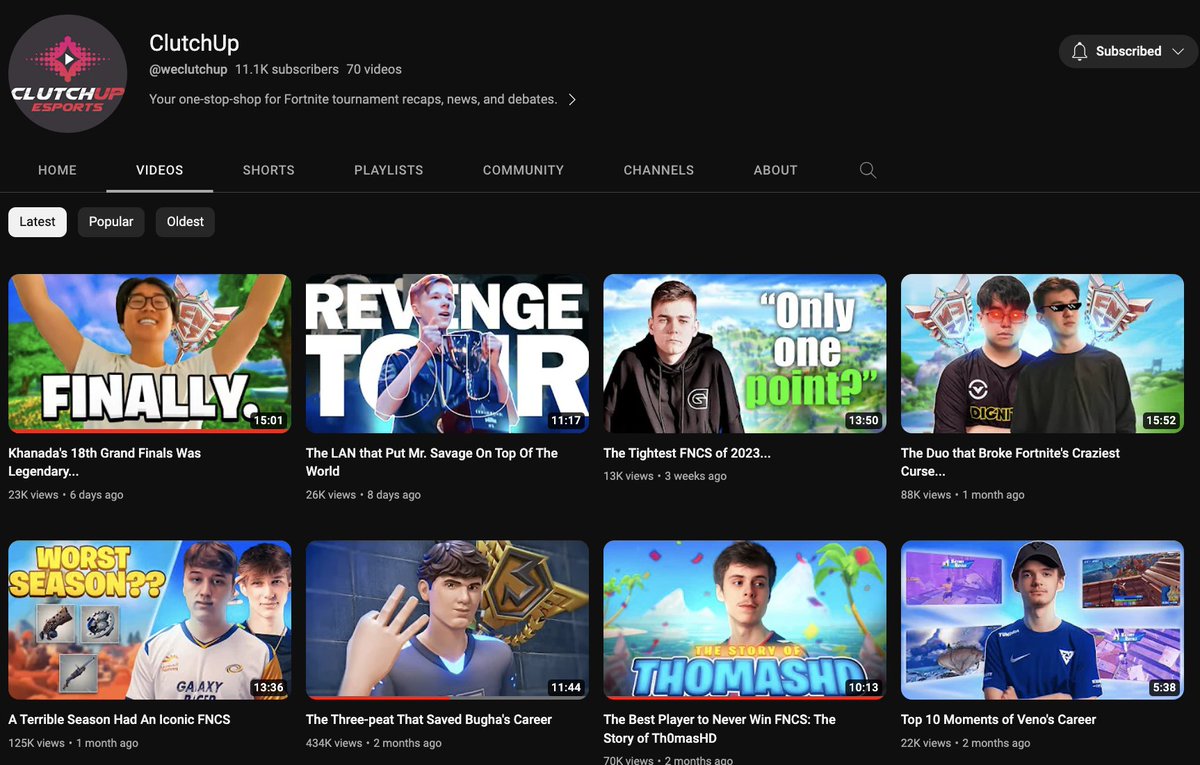1200x765 pixels.
Task: Click the @weclutchup handle text
Action: (x=188, y=70)
